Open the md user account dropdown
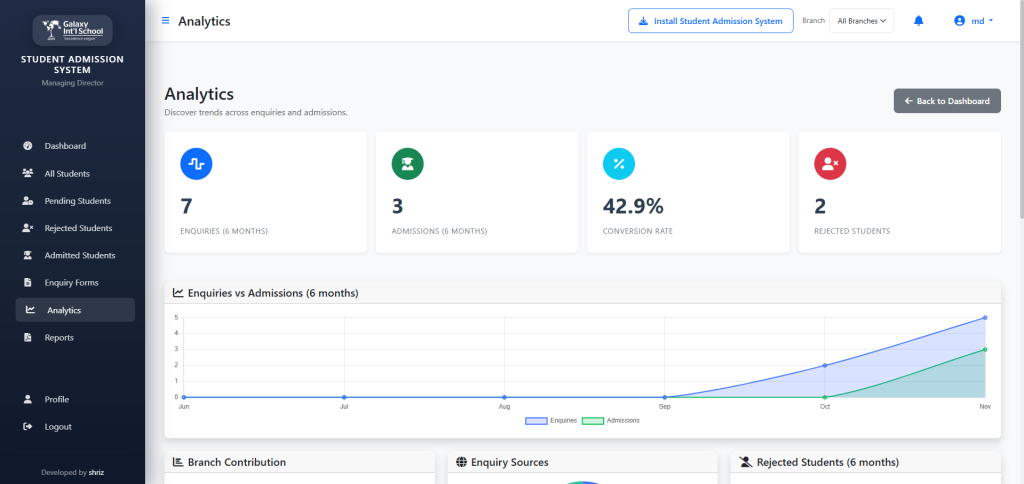Viewport: 1024px width, 484px height. pos(973,21)
